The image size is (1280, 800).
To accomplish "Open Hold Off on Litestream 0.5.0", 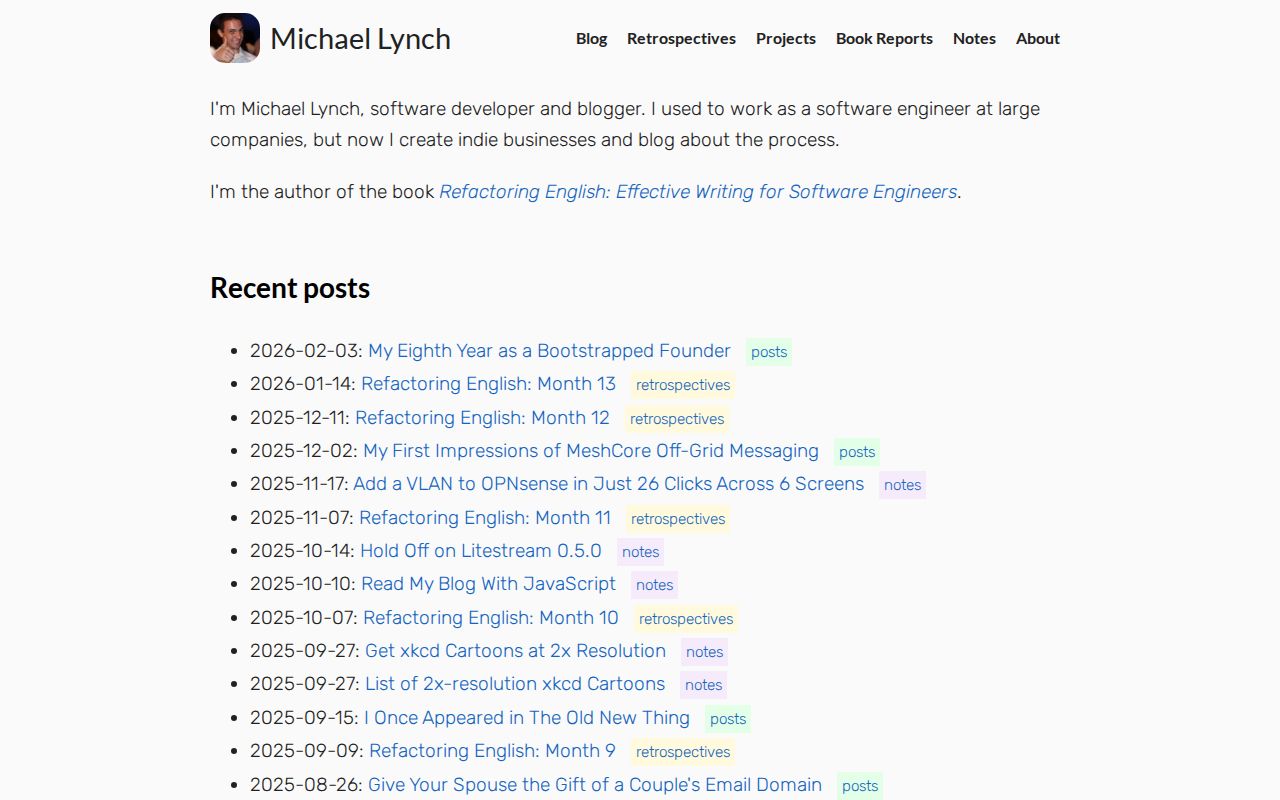I will [481, 551].
